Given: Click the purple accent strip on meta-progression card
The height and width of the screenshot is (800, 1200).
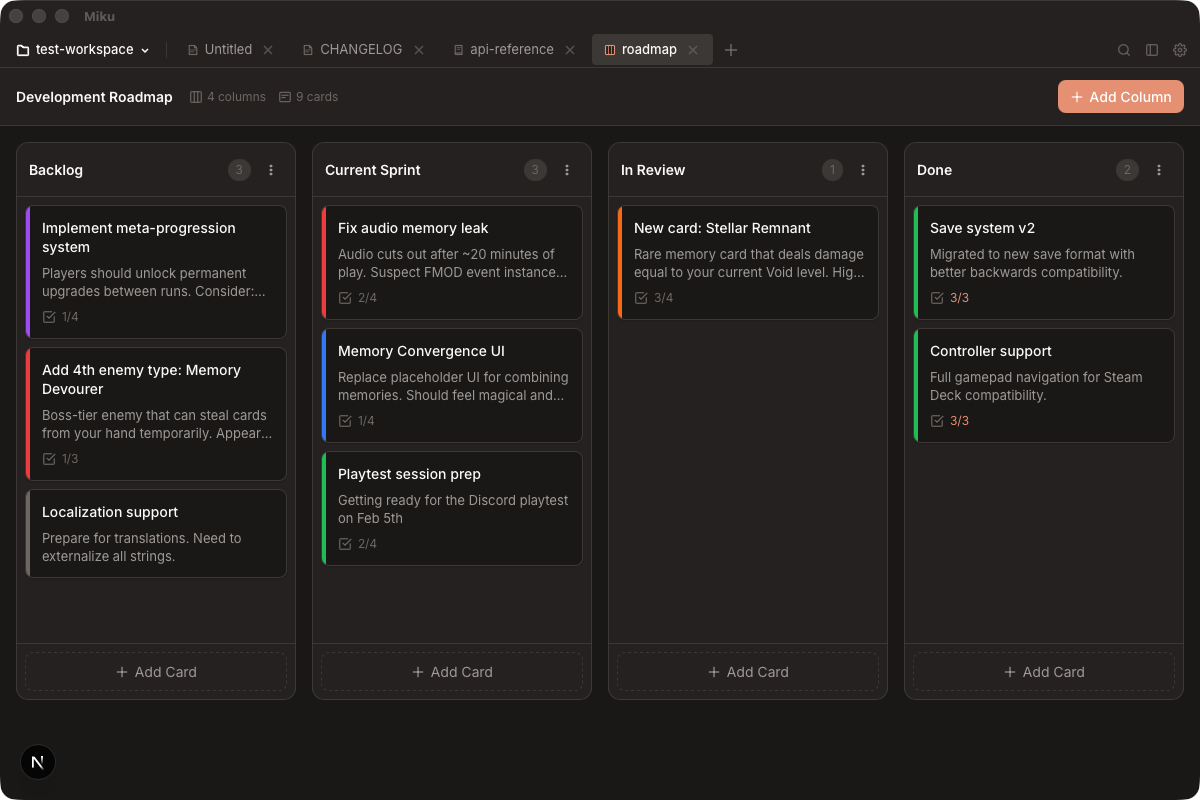Looking at the screenshot, I should [28, 271].
